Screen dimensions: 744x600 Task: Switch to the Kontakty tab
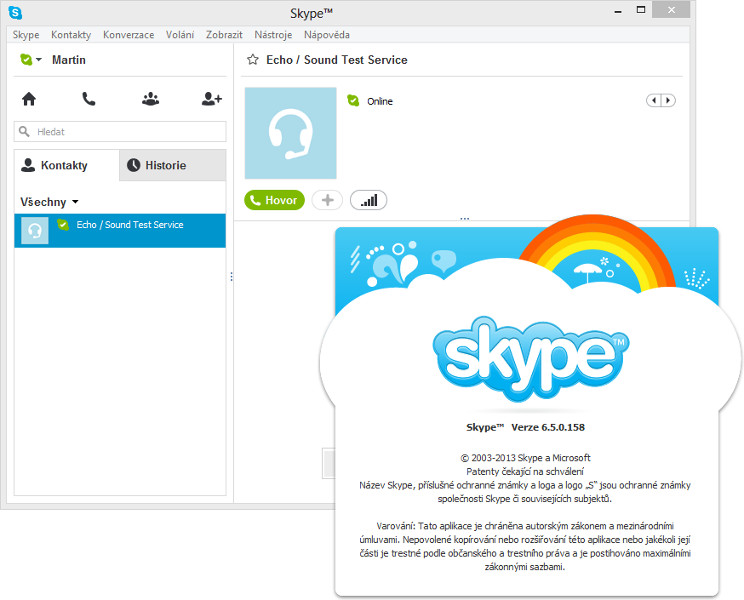tap(66, 165)
